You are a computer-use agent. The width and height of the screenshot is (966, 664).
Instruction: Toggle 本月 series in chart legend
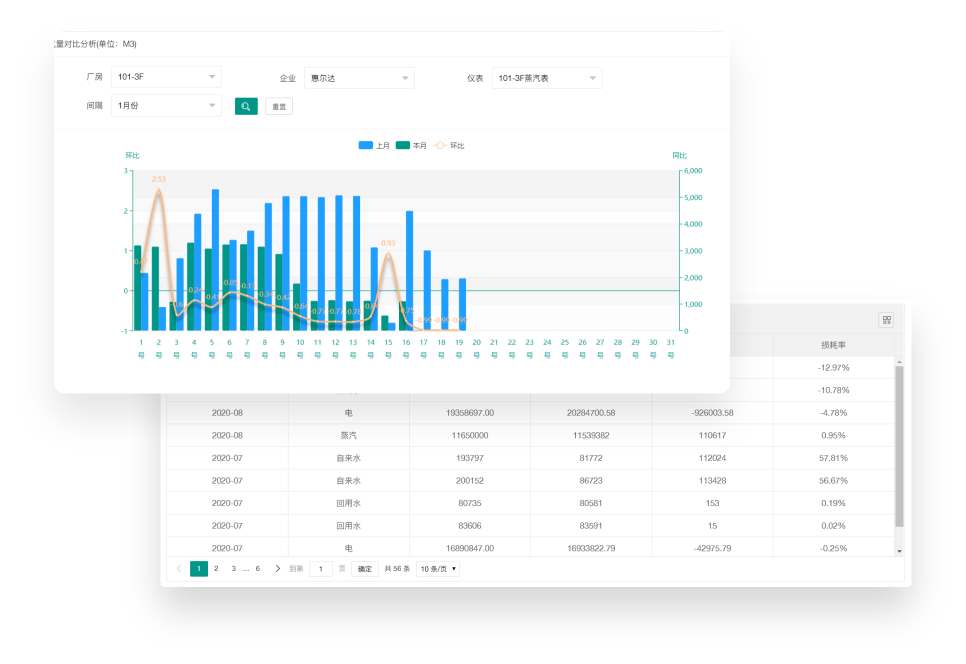(x=411, y=146)
